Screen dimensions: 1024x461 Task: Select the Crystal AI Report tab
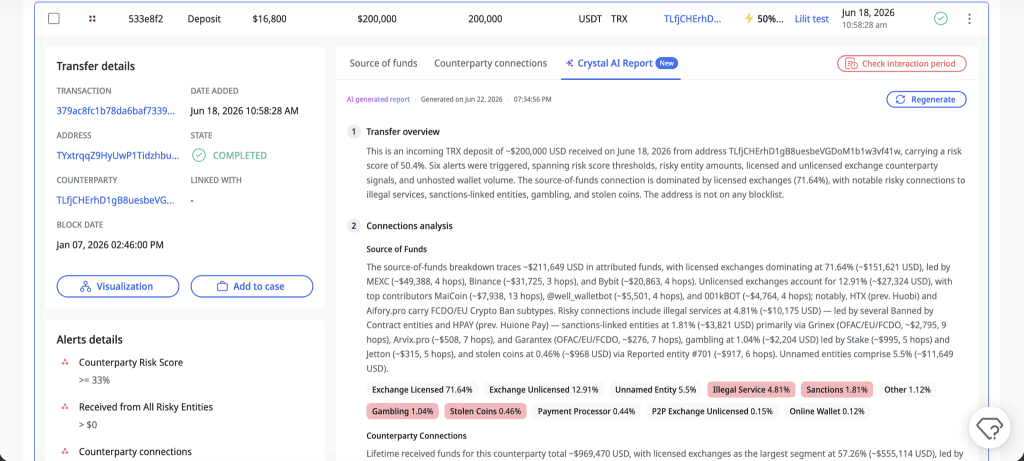click(621, 63)
